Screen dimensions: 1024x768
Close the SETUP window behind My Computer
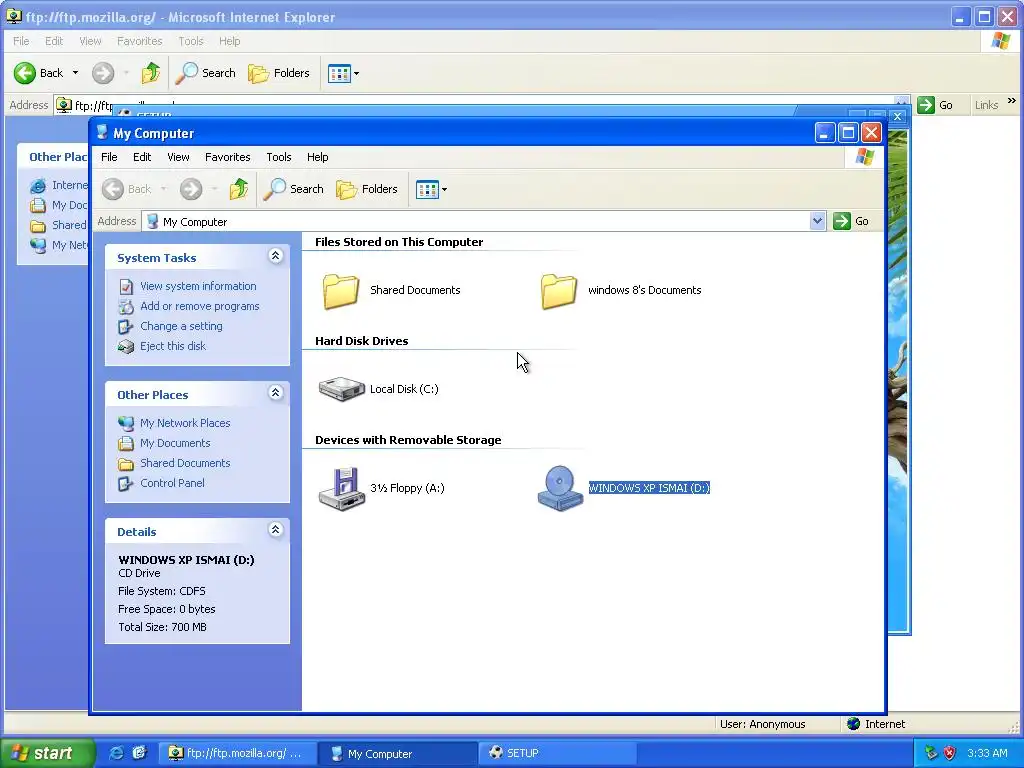[897, 116]
